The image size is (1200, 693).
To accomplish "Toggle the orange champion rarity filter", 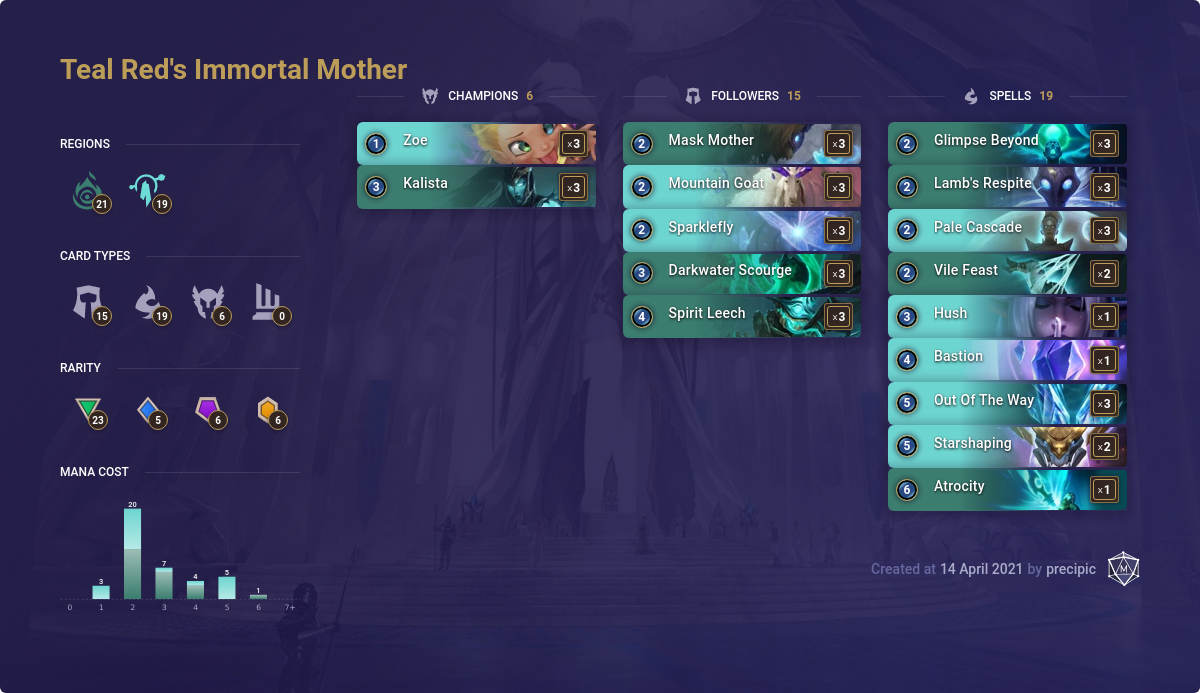I will [268, 409].
